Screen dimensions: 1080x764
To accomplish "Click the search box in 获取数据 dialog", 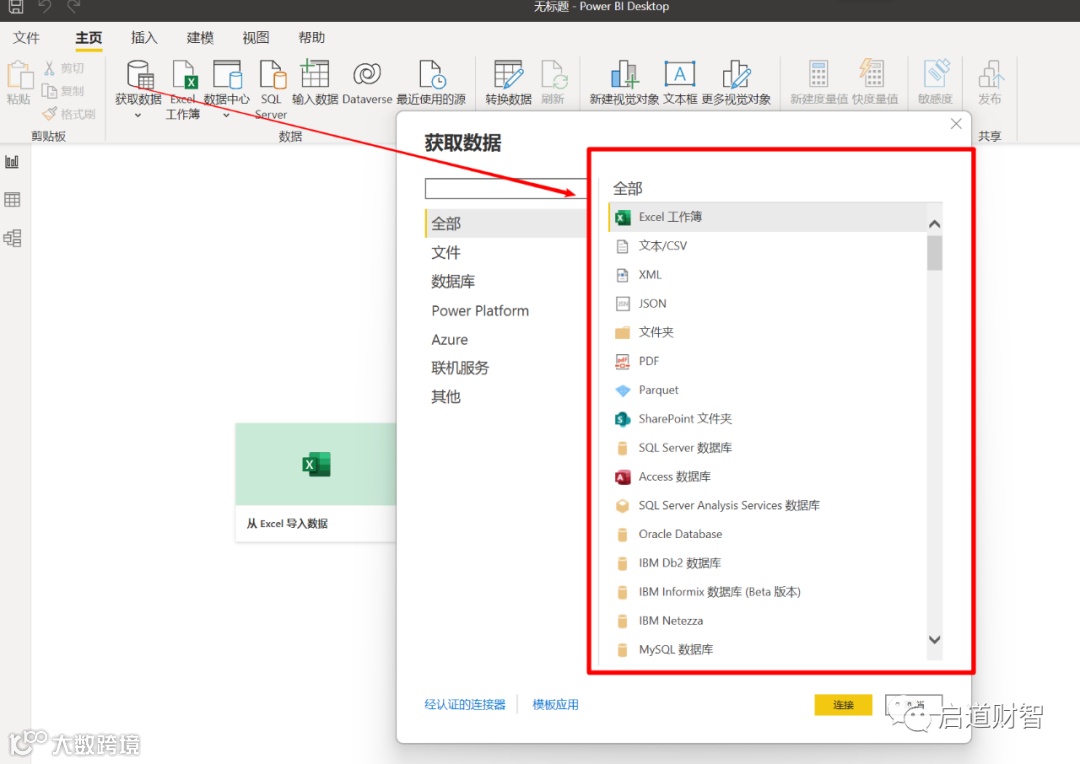I will pos(505,189).
